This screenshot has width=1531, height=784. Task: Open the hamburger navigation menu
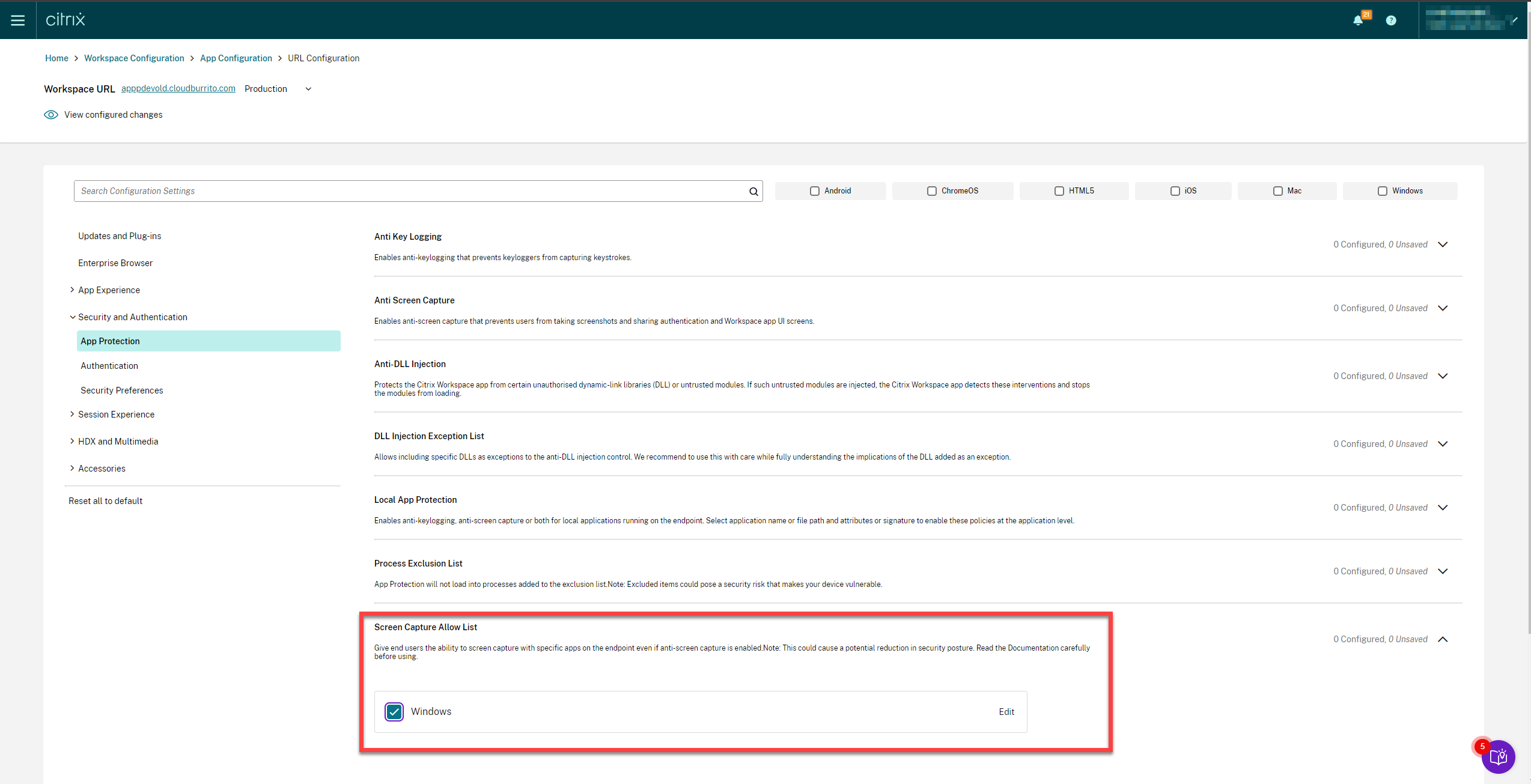click(x=18, y=20)
